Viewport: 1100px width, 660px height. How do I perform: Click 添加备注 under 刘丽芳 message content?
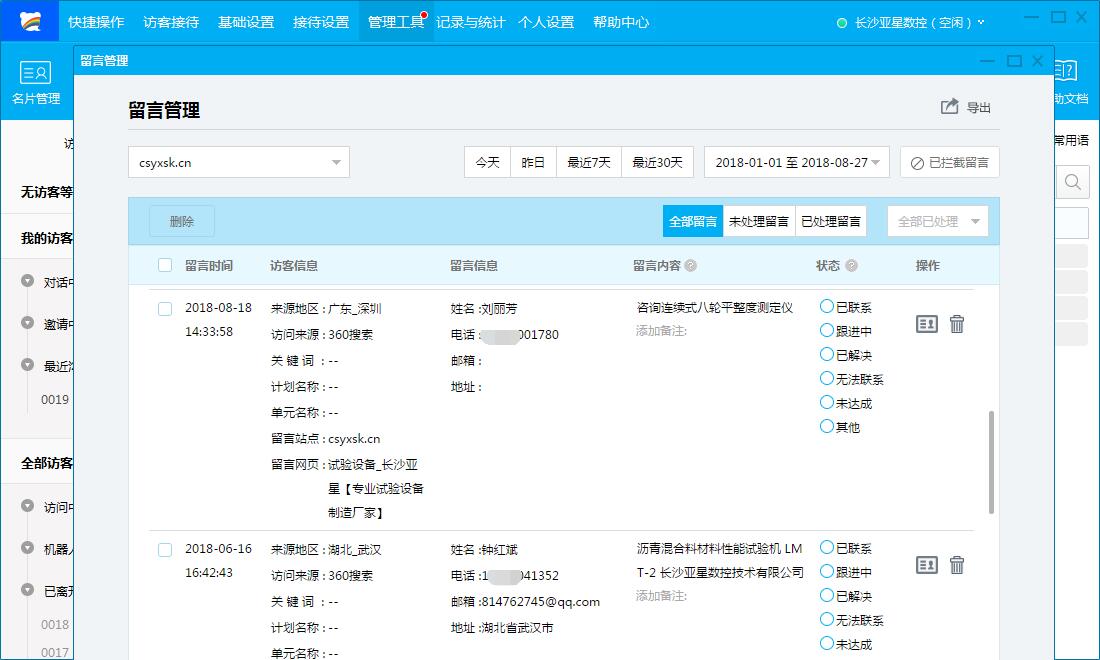(x=661, y=330)
